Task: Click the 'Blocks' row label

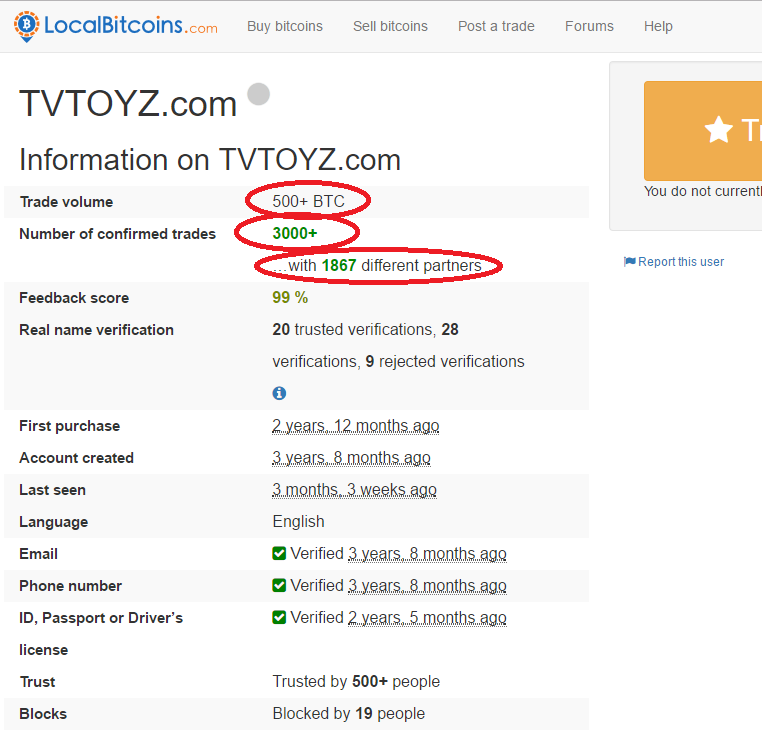Action: coord(43,714)
